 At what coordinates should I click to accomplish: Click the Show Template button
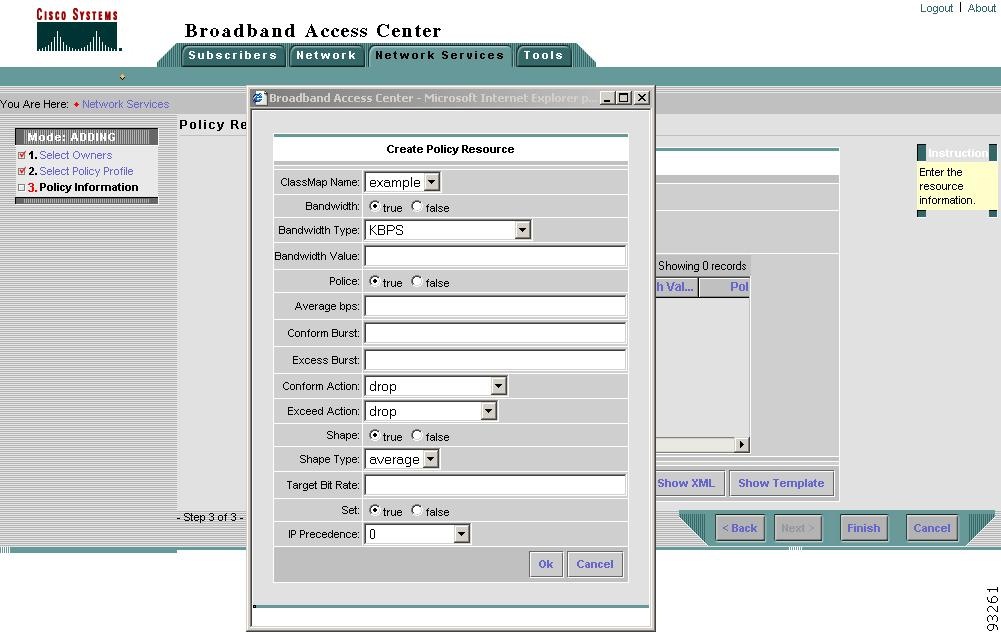(x=781, y=483)
